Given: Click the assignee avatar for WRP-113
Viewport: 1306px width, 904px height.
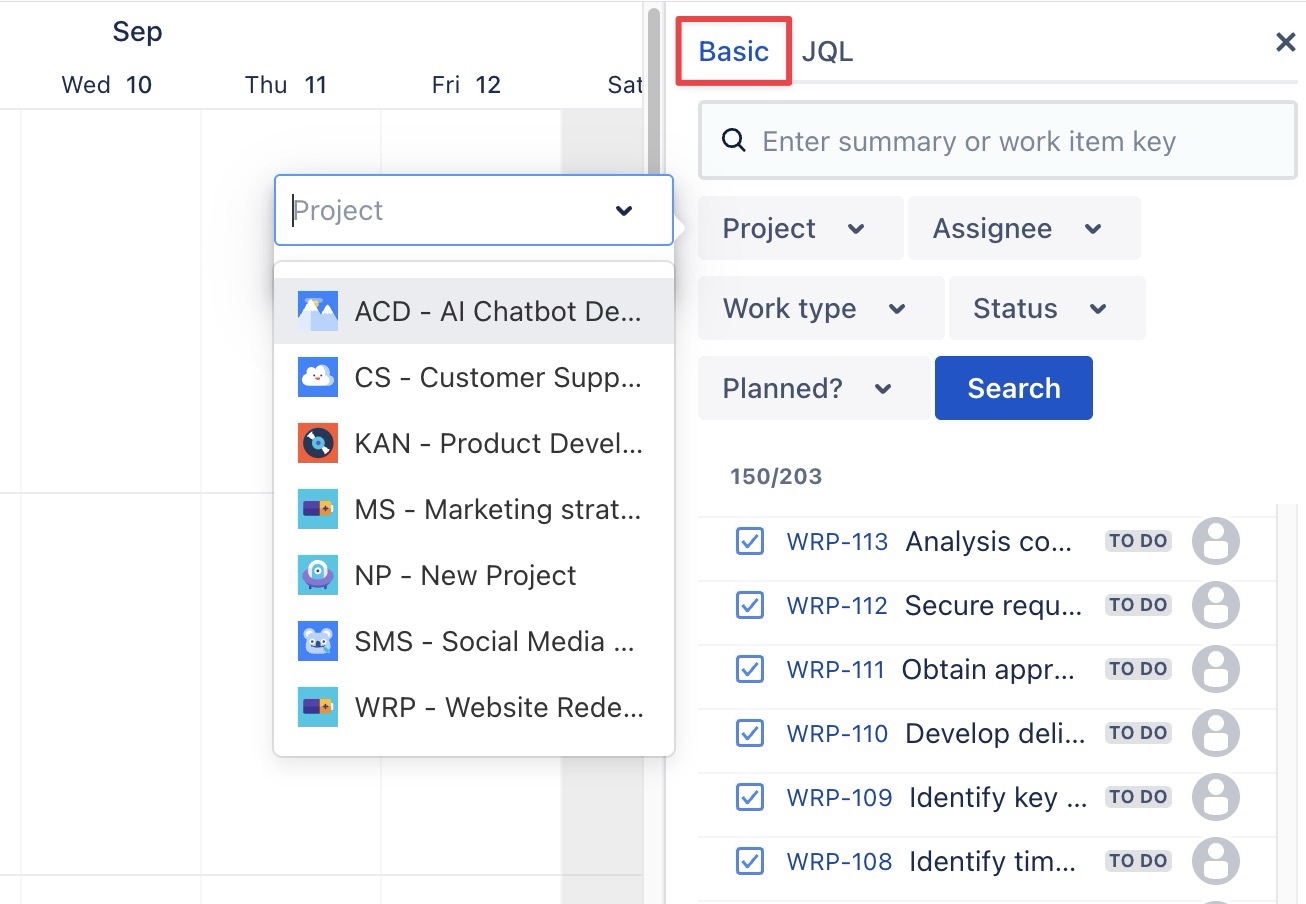Looking at the screenshot, I should coord(1215,542).
